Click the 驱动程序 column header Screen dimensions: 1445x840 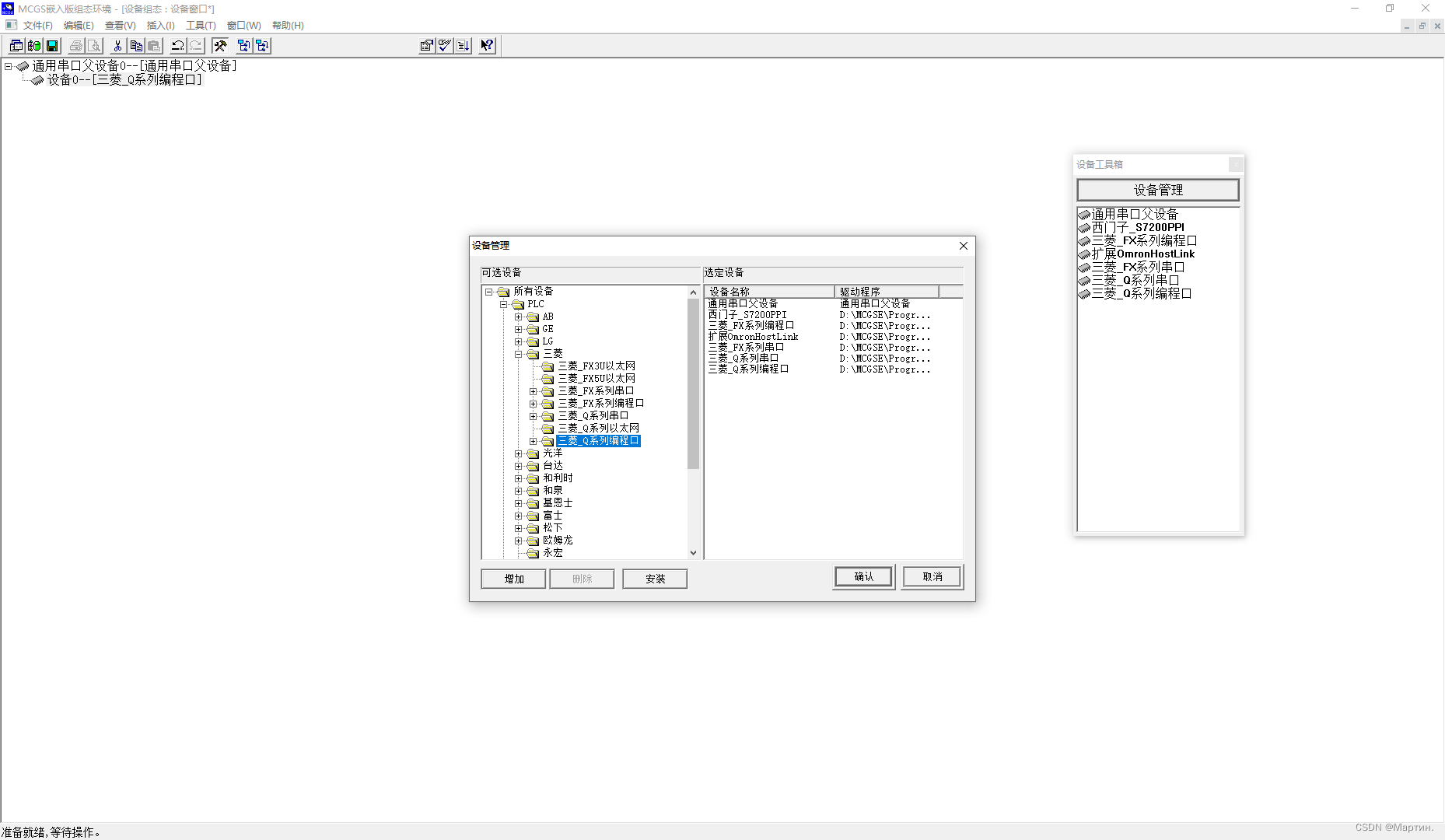coord(887,292)
